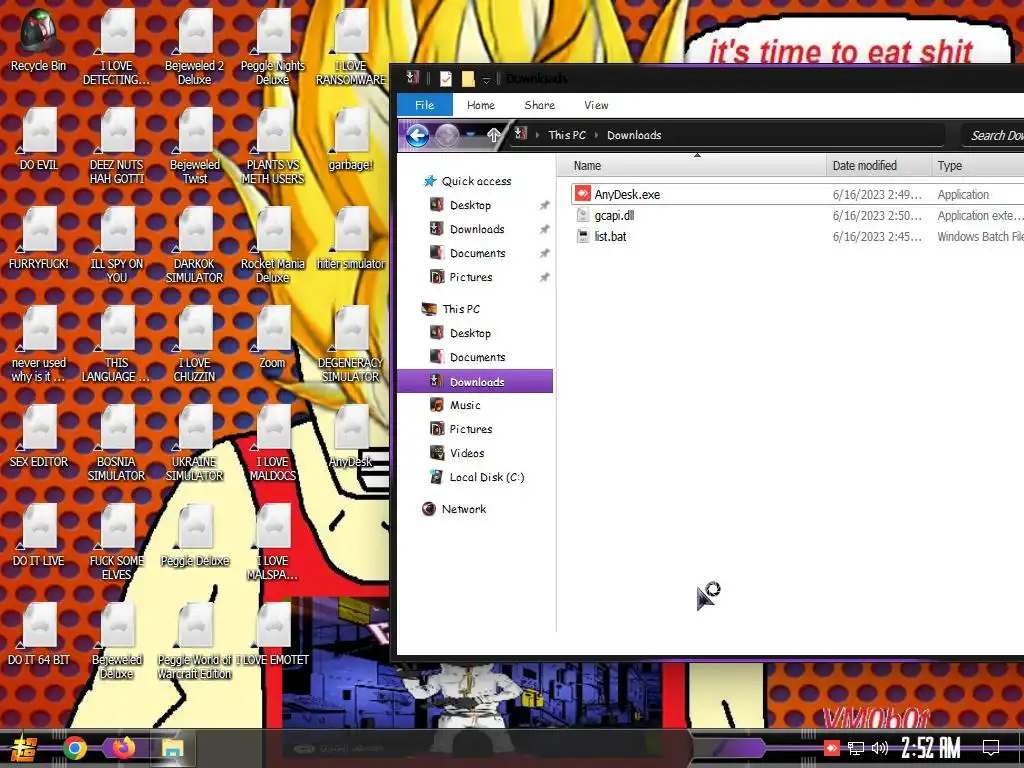Select the Bejeweled 2 Deluxe desktop shortcut
The image size is (1024, 768).
195,47
